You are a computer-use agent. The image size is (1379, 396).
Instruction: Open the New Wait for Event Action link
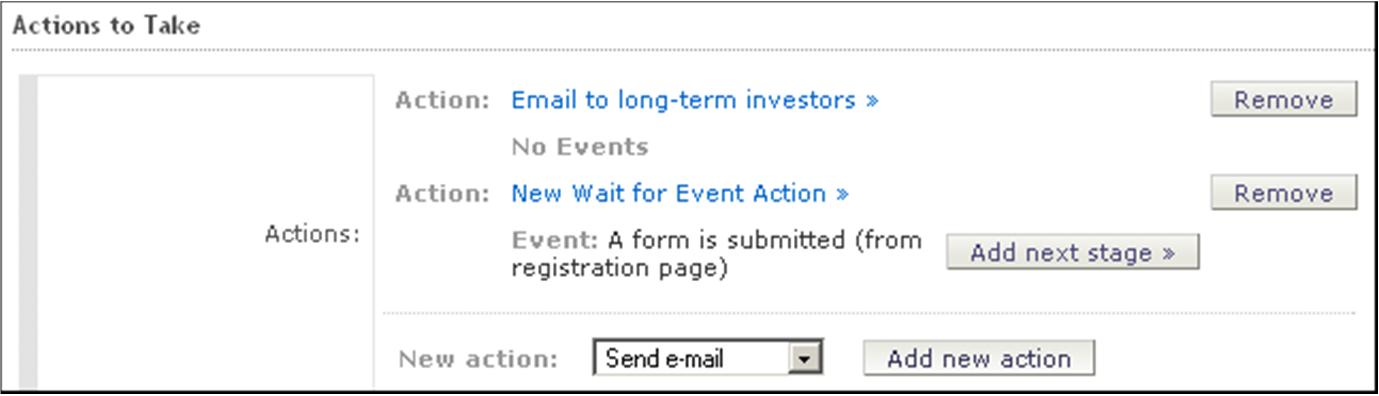[x=680, y=193]
